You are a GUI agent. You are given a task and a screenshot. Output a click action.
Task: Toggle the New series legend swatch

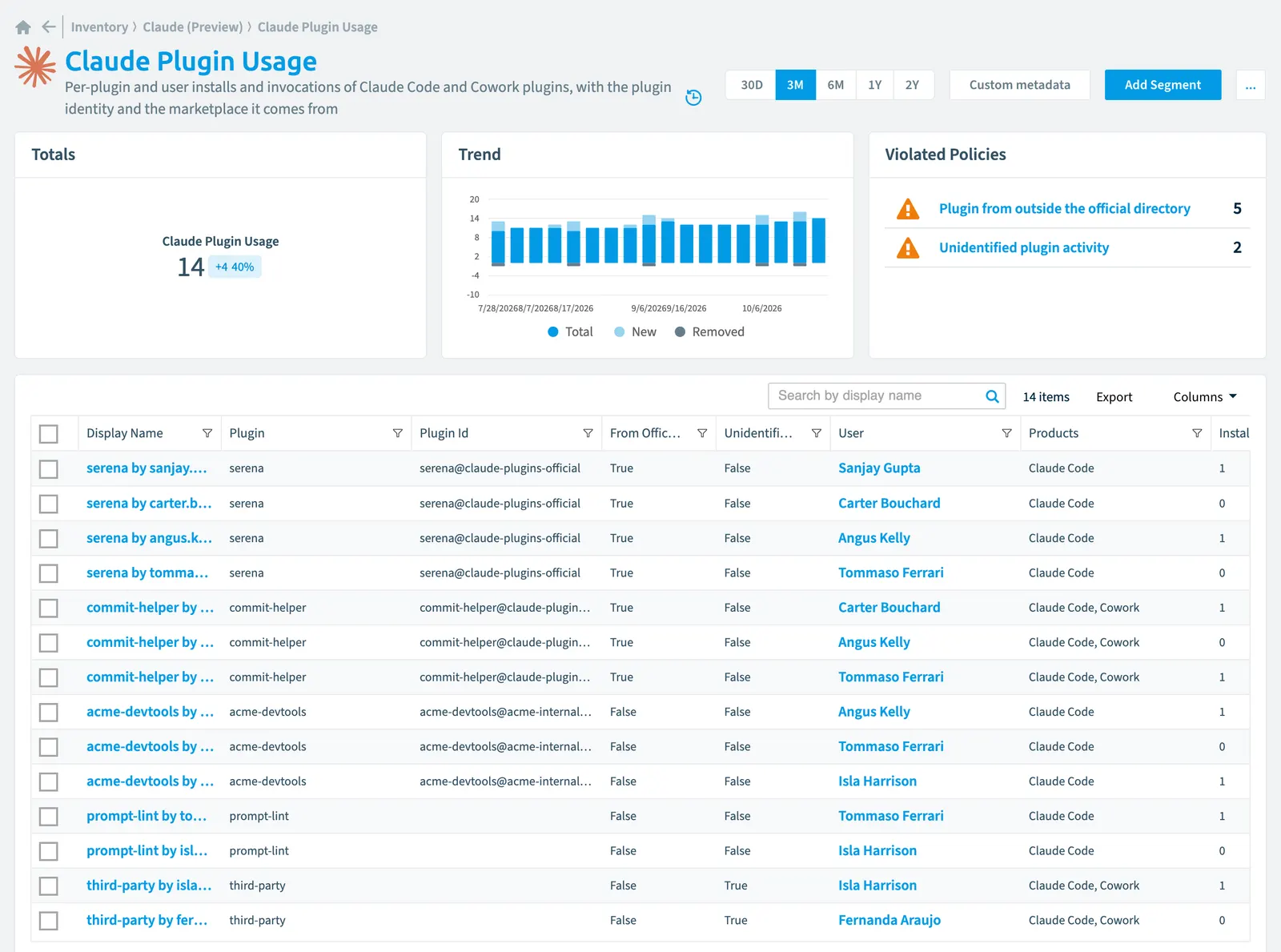point(620,331)
